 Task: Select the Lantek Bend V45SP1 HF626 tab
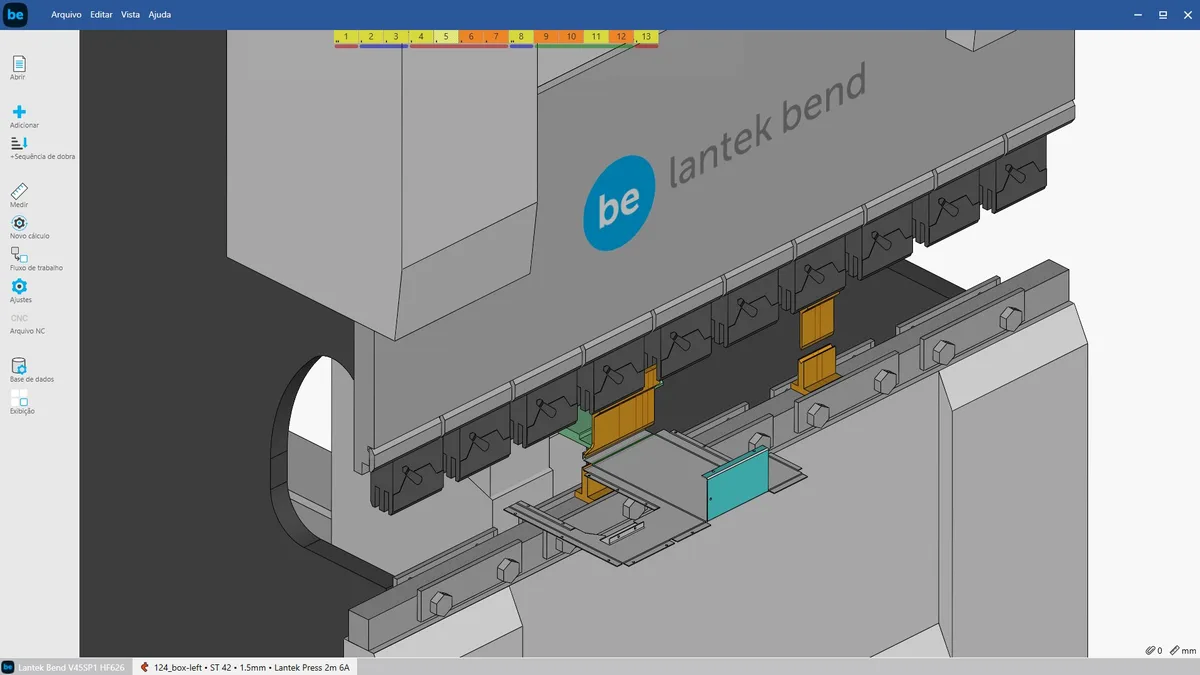[x=65, y=667]
